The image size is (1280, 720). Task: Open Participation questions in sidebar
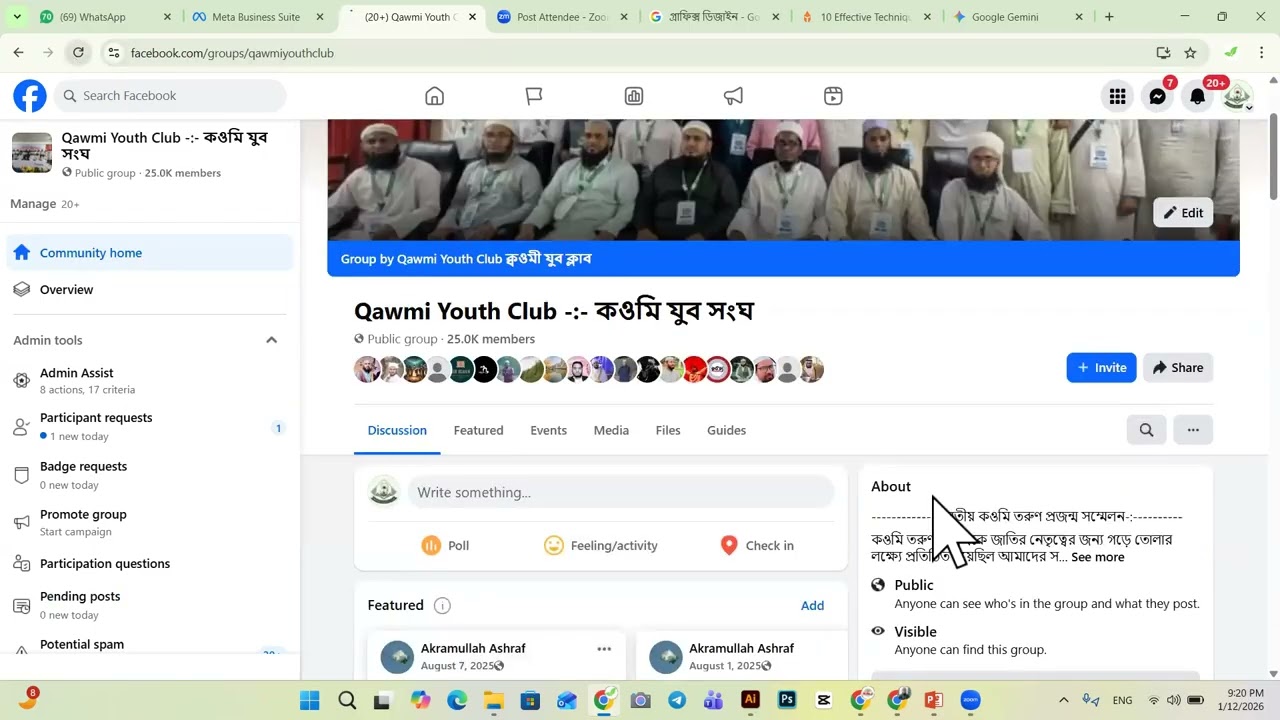point(150,564)
